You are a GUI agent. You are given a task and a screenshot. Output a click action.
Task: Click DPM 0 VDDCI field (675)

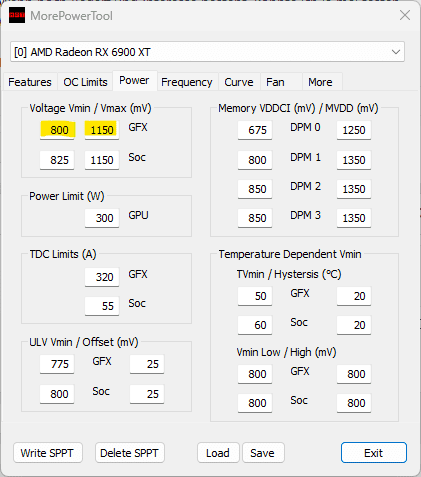pos(255,130)
